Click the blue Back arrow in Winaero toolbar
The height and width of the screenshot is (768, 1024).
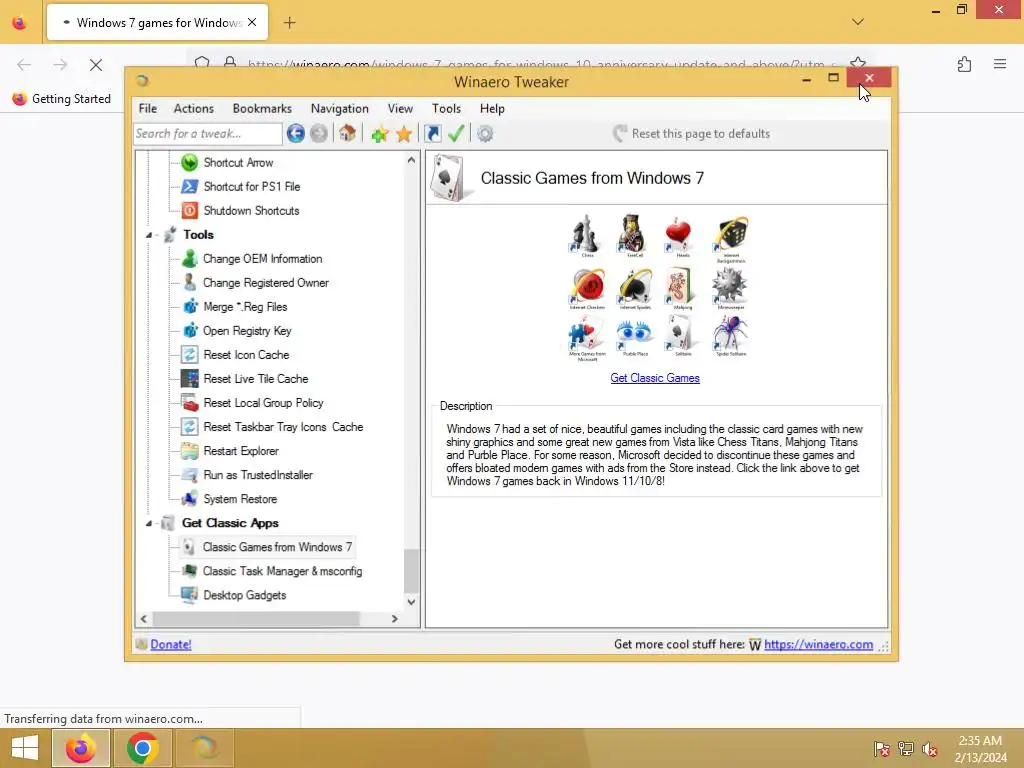point(295,134)
